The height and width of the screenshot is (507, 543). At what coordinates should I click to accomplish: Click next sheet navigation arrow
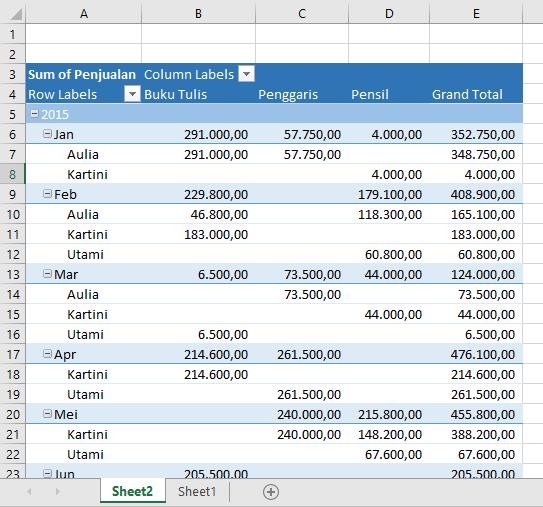click(57, 491)
